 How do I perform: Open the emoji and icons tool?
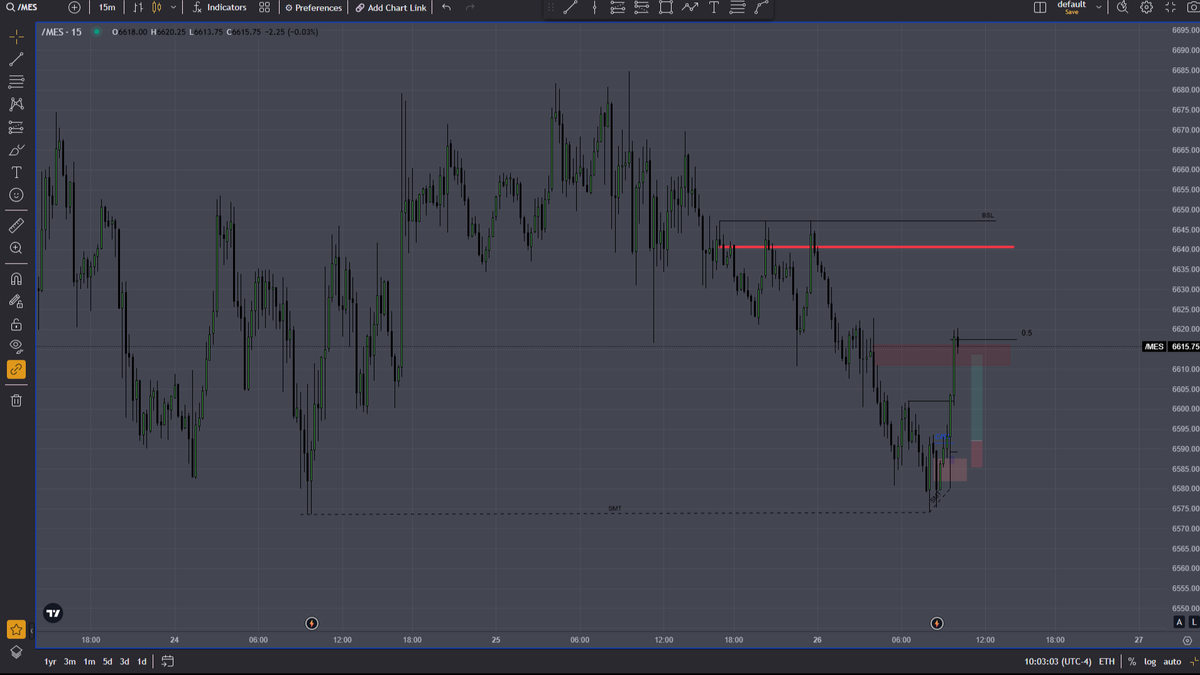(16, 195)
